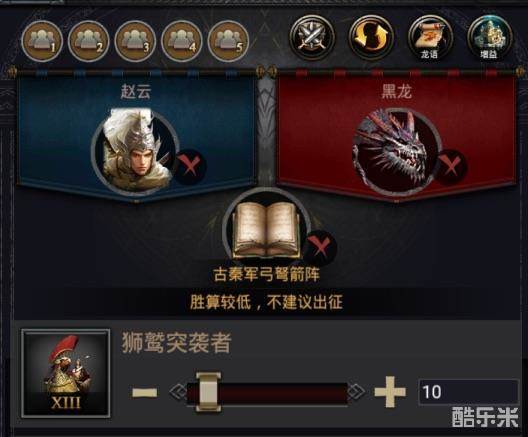Open the 龙语 scroll icon

coord(430,38)
